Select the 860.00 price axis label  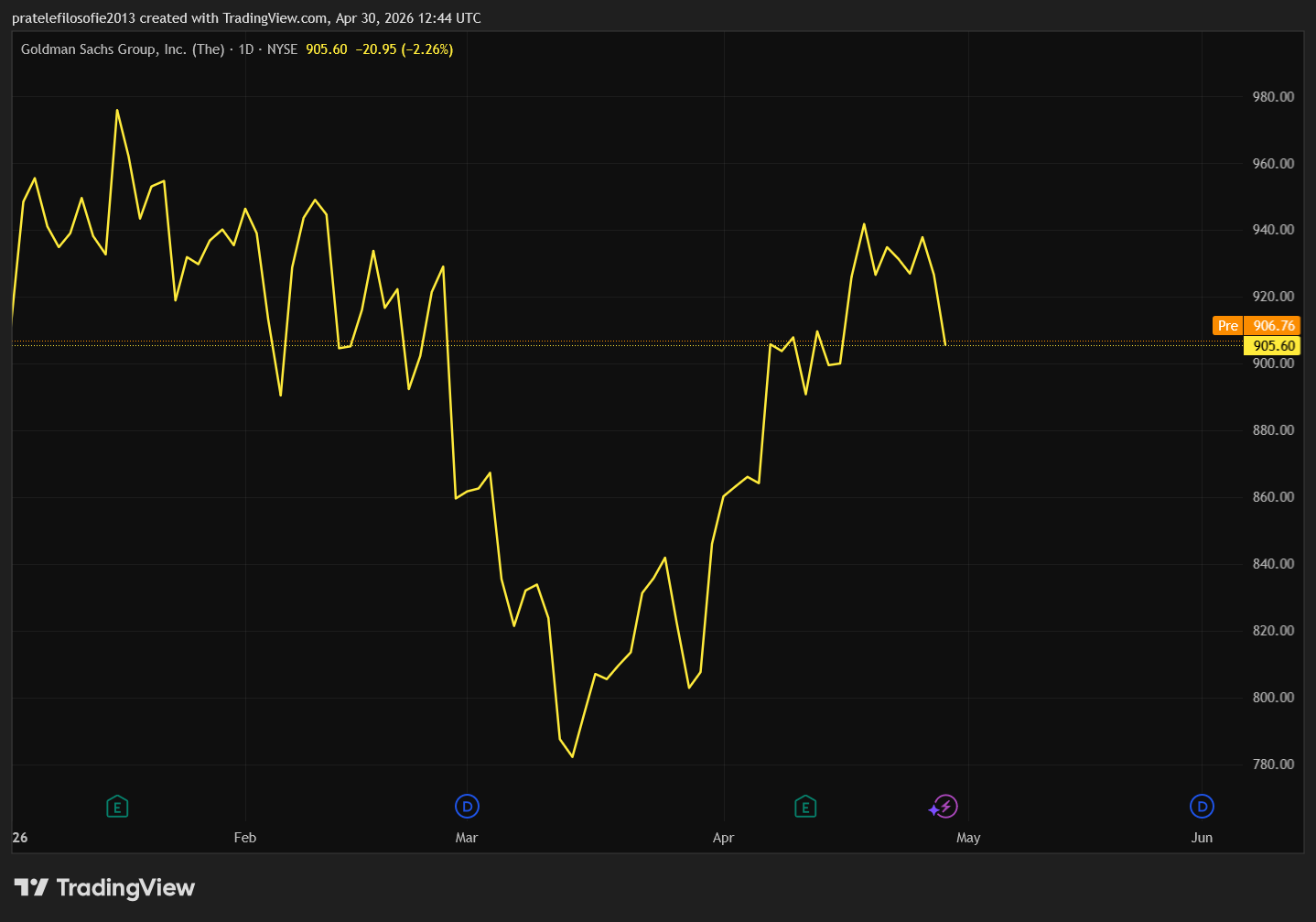tap(1273, 497)
